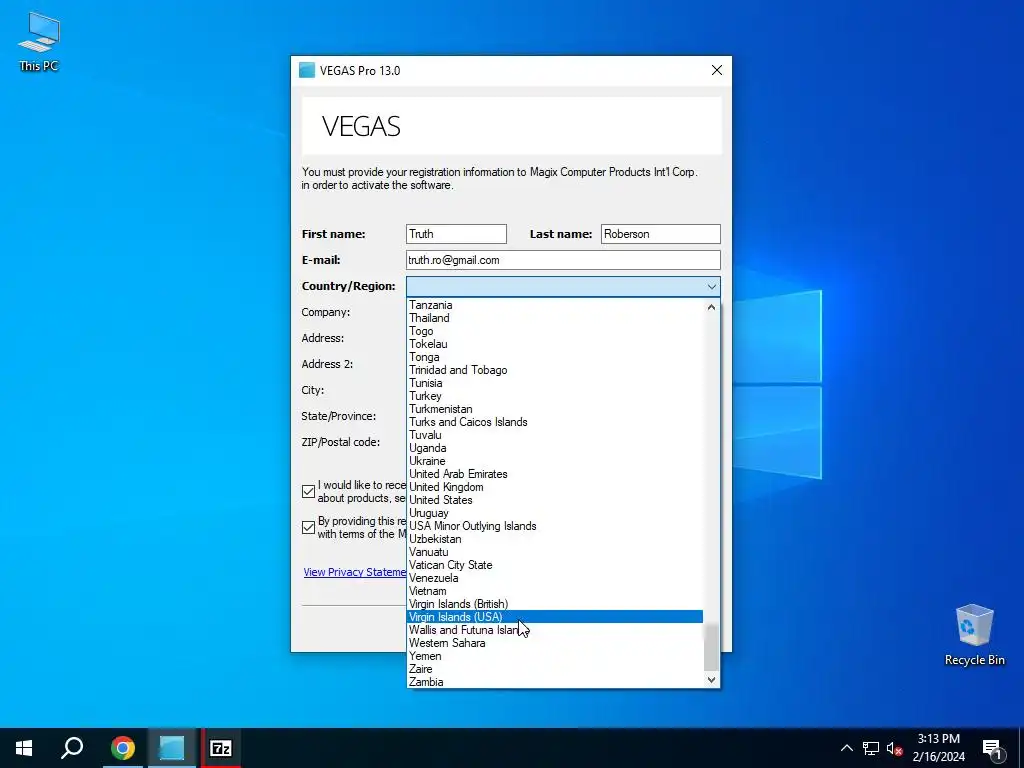Choose Tunisia in the dropdown list
The width and height of the screenshot is (1024, 768).
pos(555,383)
